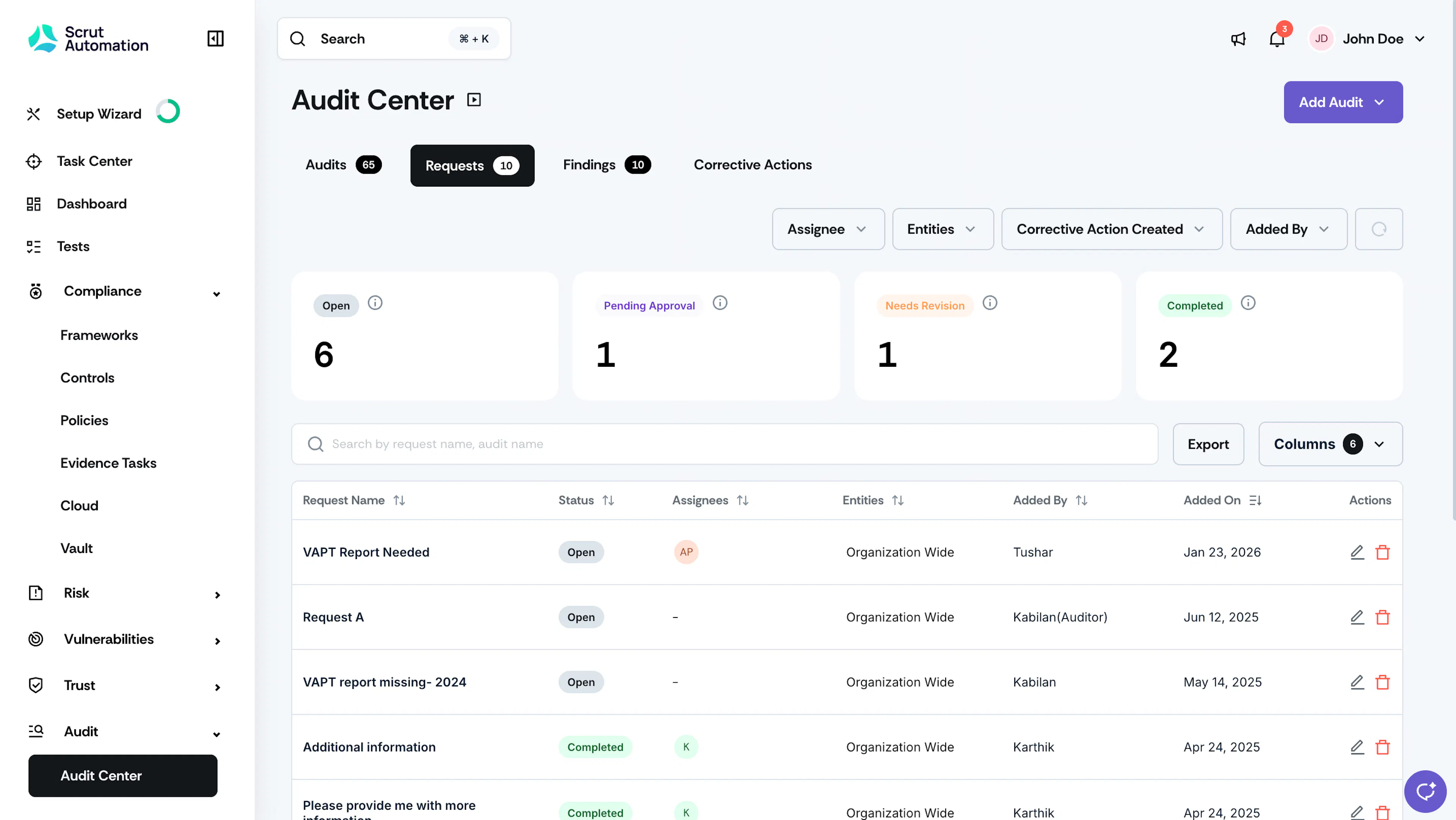Show info for Pending Approval card
This screenshot has height=820, width=1456.
pos(720,303)
